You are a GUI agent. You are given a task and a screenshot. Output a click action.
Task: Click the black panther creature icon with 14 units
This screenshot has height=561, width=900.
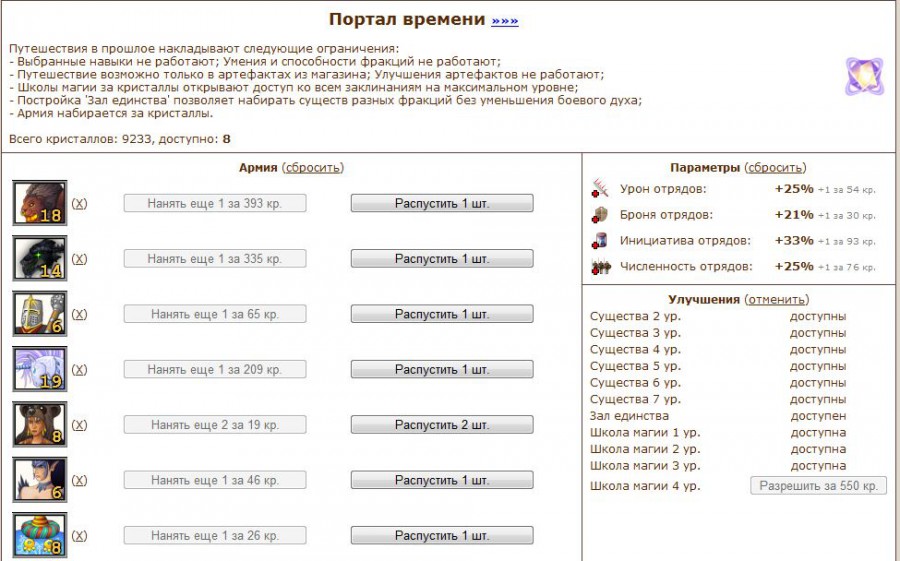pos(40,258)
